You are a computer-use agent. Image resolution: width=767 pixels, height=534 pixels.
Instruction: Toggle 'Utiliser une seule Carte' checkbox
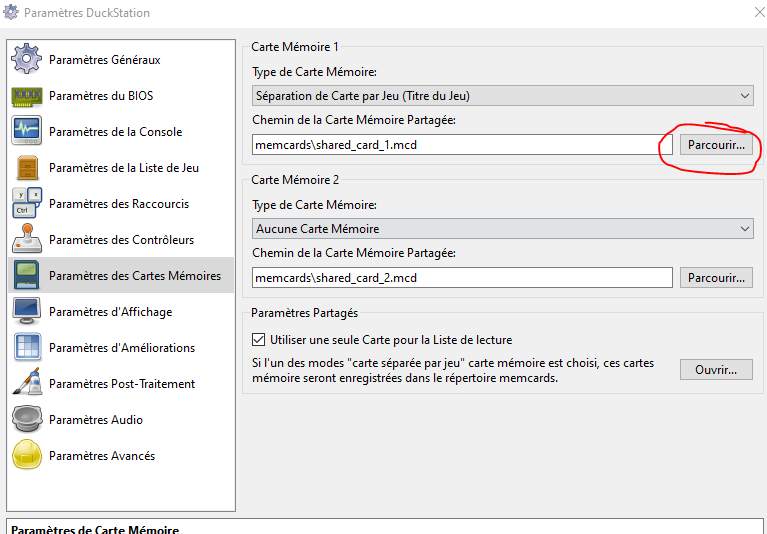click(x=260, y=340)
